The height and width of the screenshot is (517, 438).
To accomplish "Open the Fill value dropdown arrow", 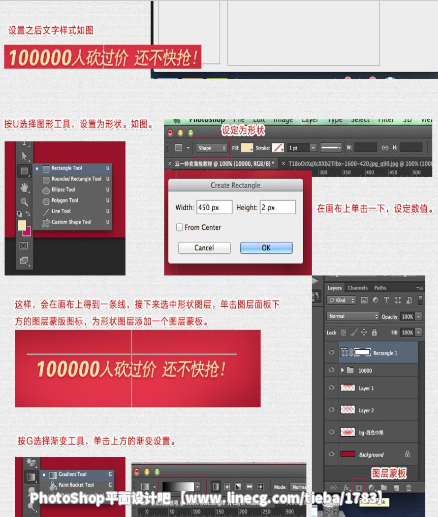I will pyautogui.click(x=419, y=332).
